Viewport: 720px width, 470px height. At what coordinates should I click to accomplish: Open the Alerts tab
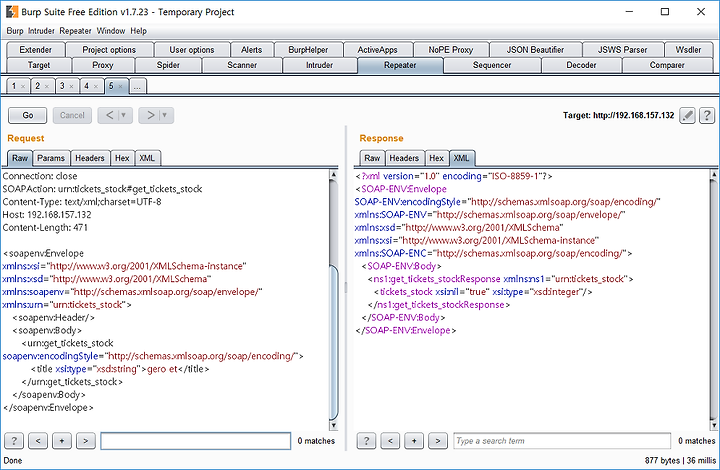[252, 50]
